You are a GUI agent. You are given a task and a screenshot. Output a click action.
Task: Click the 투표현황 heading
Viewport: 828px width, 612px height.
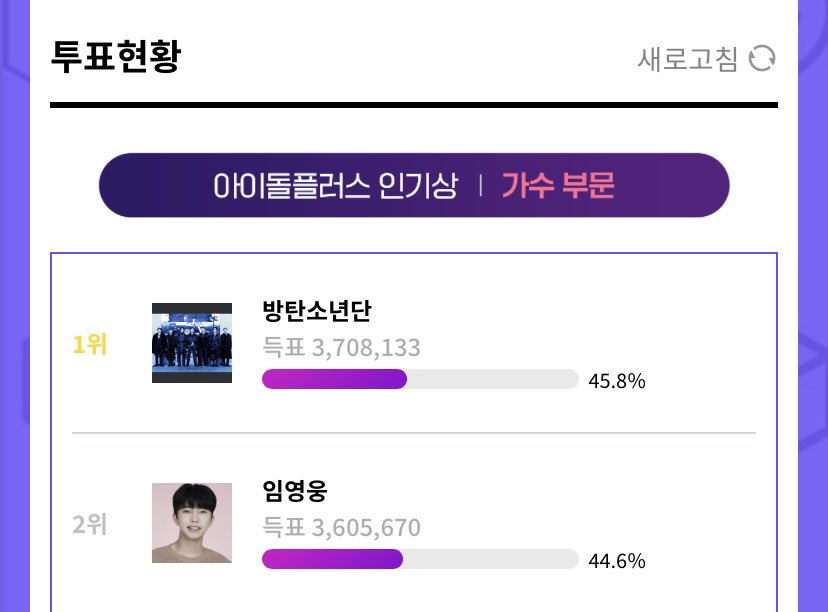[116, 56]
